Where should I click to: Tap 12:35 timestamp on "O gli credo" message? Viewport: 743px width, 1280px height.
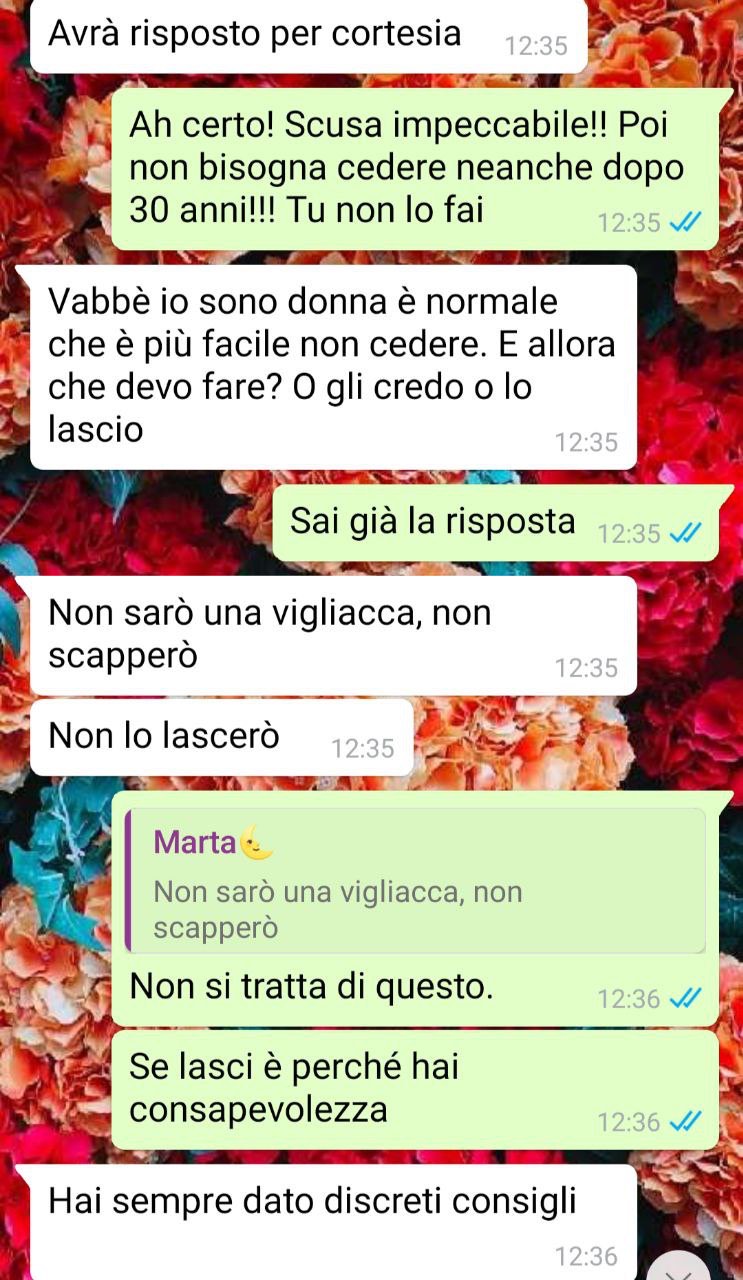[x=587, y=442]
